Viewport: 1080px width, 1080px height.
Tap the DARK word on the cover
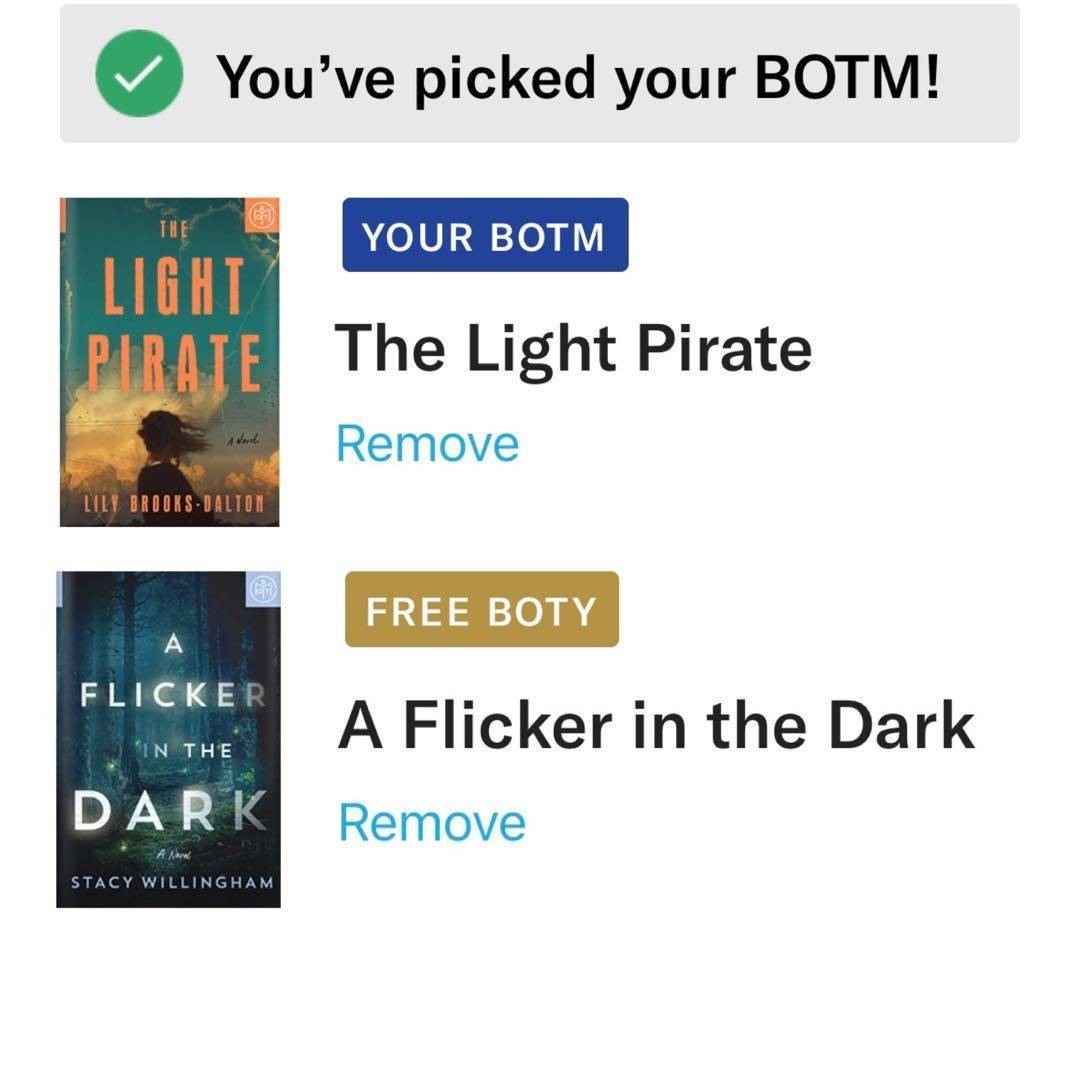[x=171, y=811]
